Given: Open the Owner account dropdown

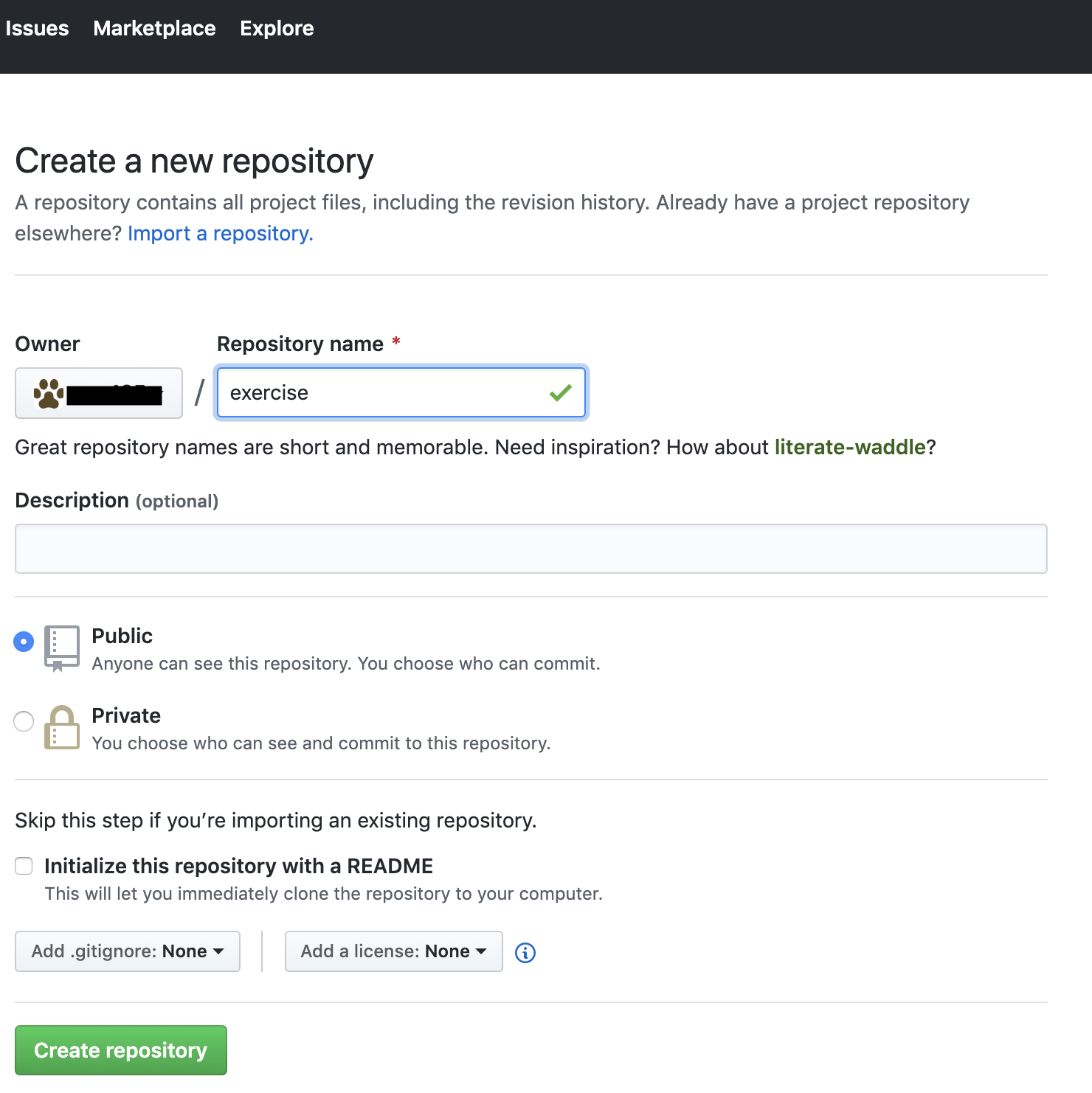Looking at the screenshot, I should pos(99,393).
